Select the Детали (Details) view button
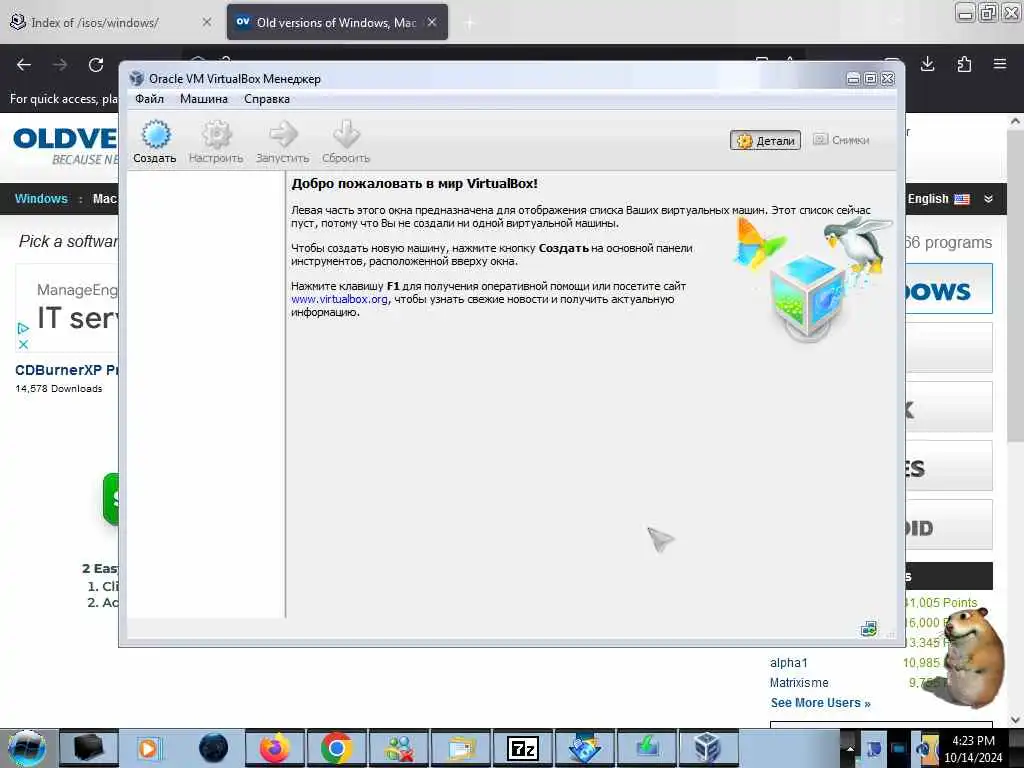Image resolution: width=1024 pixels, height=768 pixels. (765, 140)
